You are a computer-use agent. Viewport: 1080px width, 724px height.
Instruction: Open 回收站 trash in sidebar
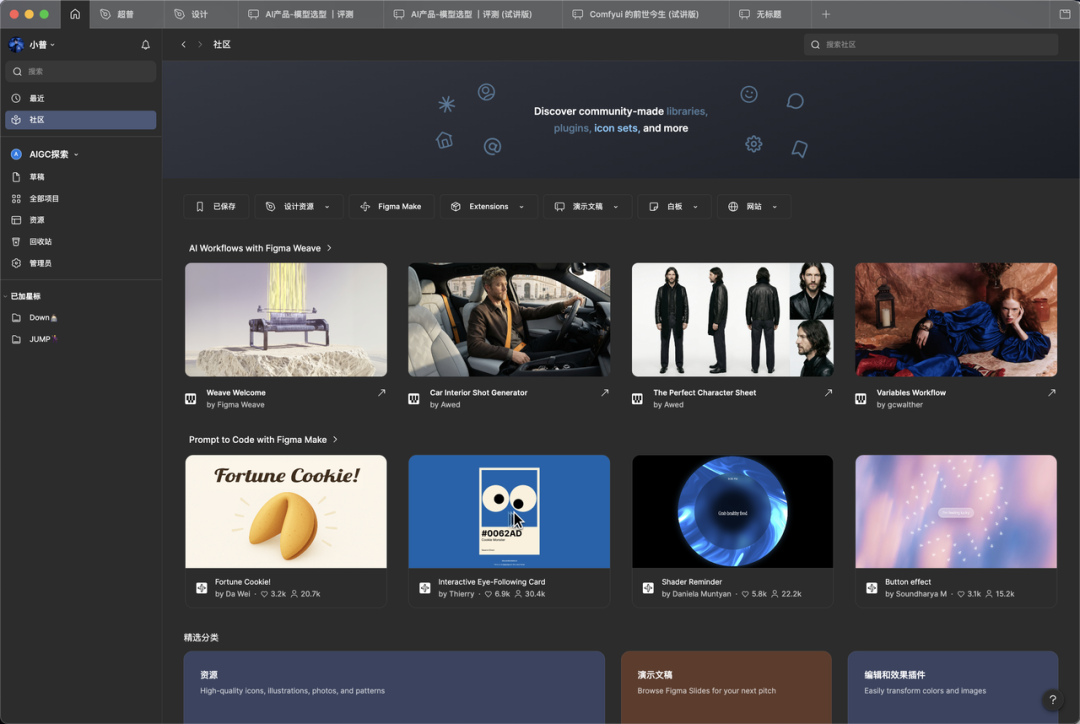[x=40, y=242]
